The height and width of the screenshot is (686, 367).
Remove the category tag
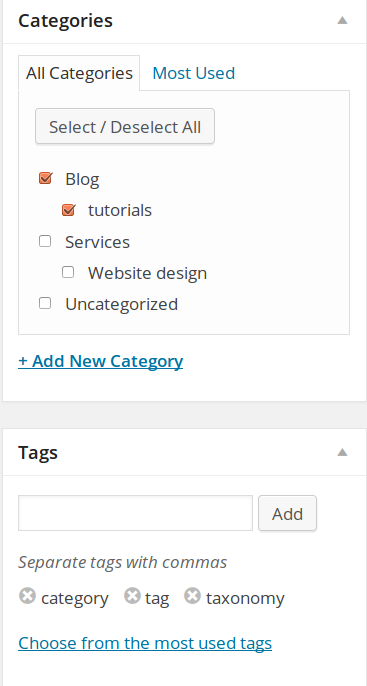click(x=27, y=596)
